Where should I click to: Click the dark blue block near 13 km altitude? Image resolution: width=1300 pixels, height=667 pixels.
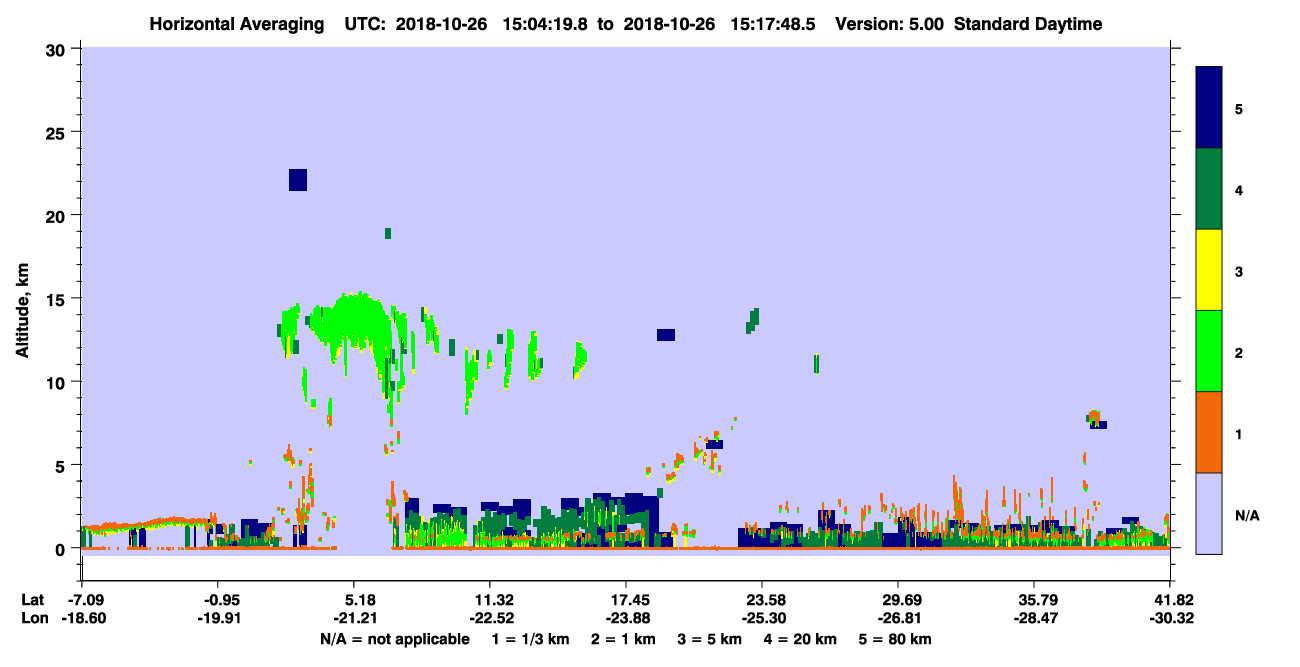click(666, 335)
